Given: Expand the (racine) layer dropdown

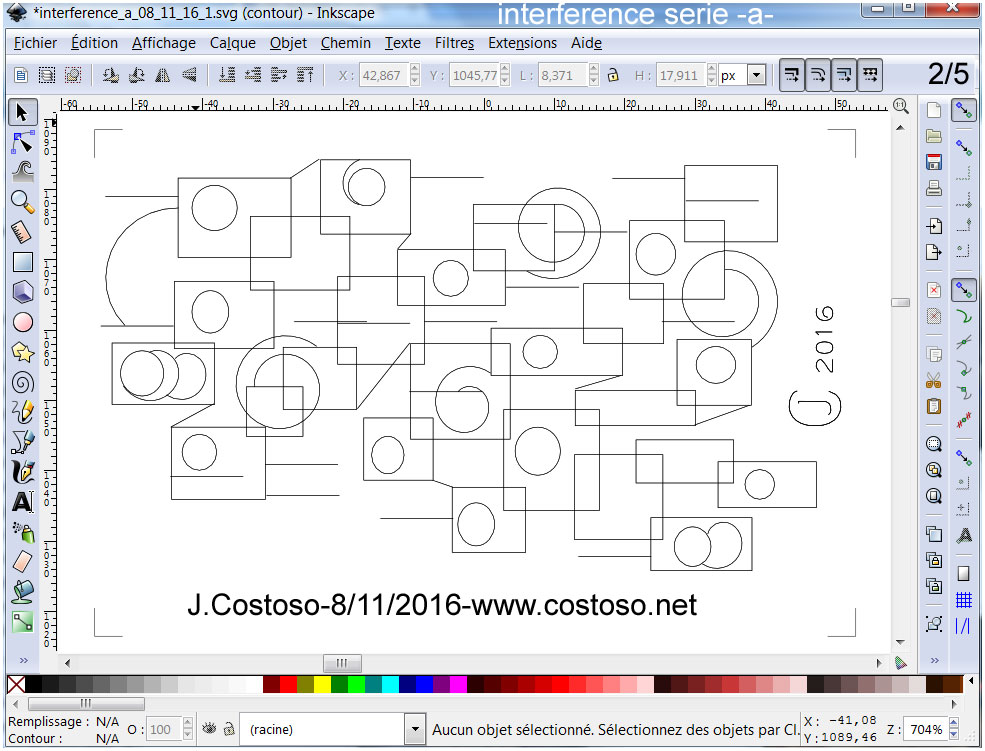Looking at the screenshot, I should pos(415,730).
